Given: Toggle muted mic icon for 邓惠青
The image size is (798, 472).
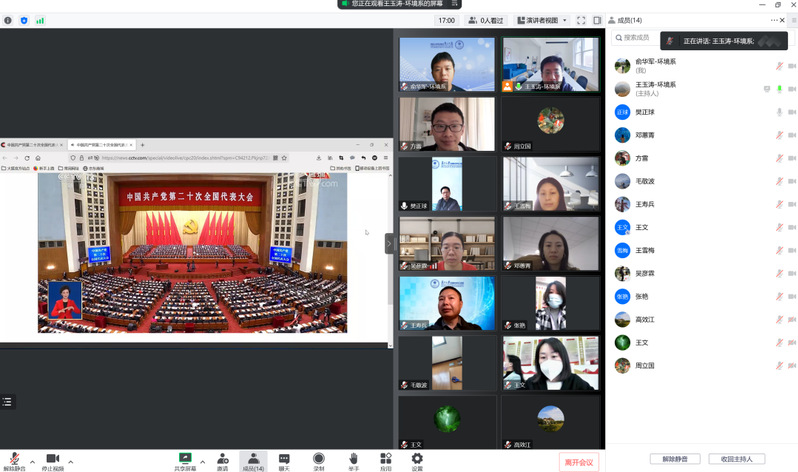Looking at the screenshot, I should tap(779, 135).
